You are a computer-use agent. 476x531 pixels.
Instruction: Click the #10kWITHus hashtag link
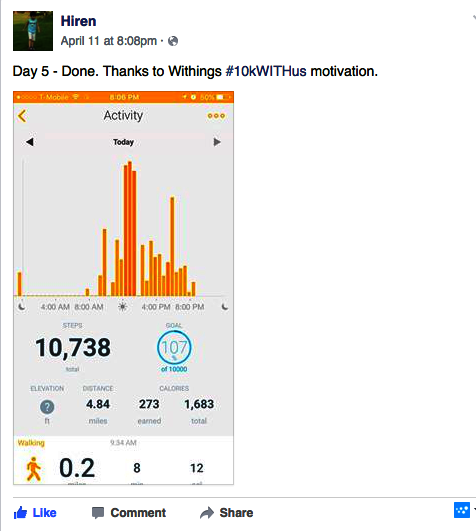click(266, 71)
